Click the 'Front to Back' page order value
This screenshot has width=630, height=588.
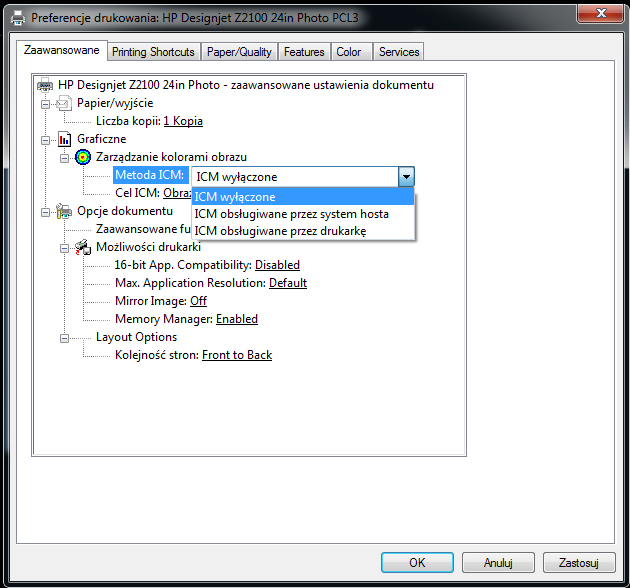point(237,355)
